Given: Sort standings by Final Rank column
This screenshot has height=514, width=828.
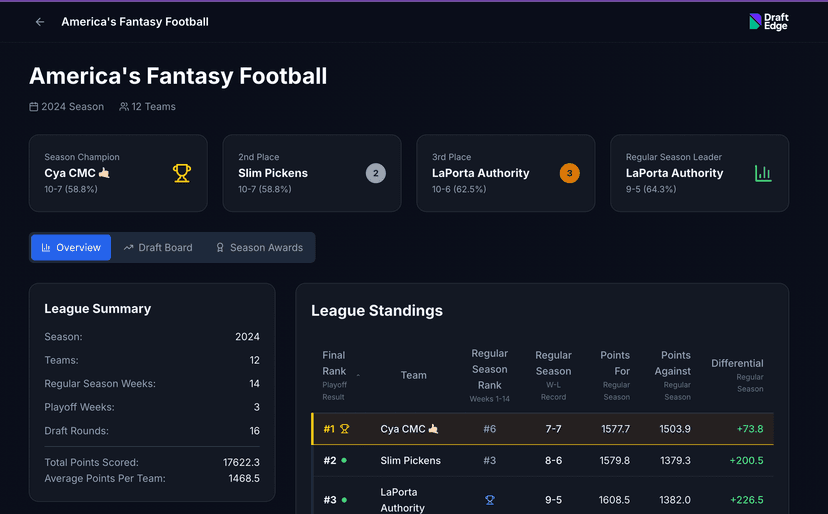Looking at the screenshot, I should 335,369.
